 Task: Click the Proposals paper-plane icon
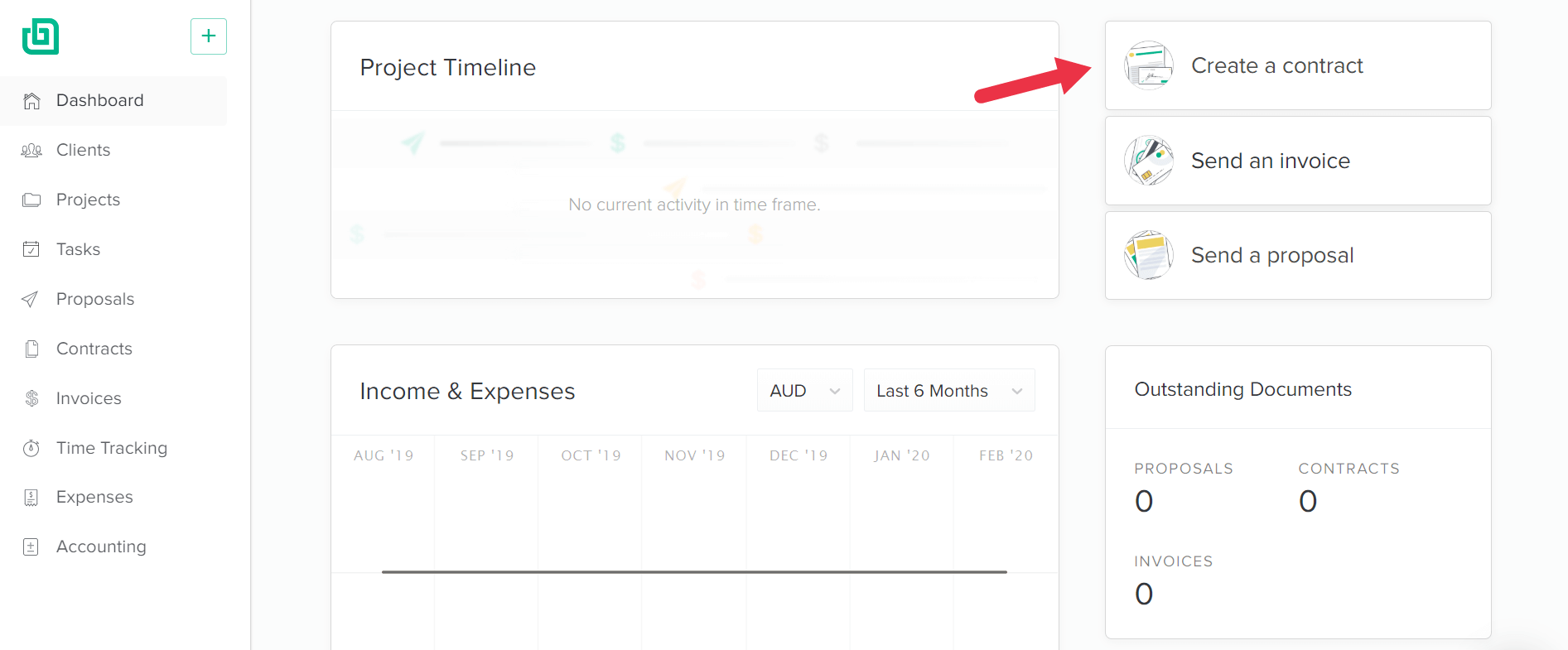point(31,299)
